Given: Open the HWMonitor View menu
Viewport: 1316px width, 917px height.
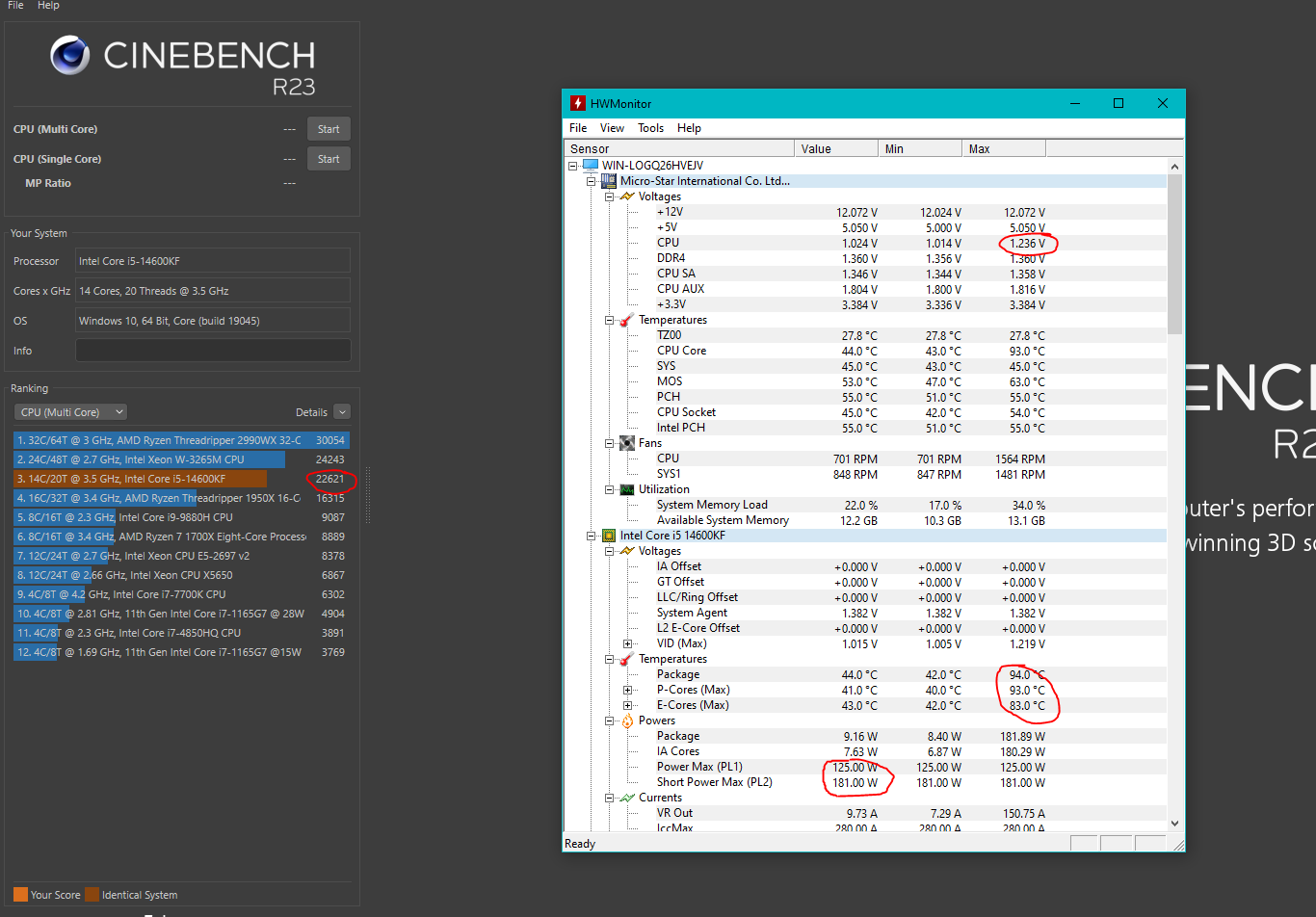Looking at the screenshot, I should 612,128.
